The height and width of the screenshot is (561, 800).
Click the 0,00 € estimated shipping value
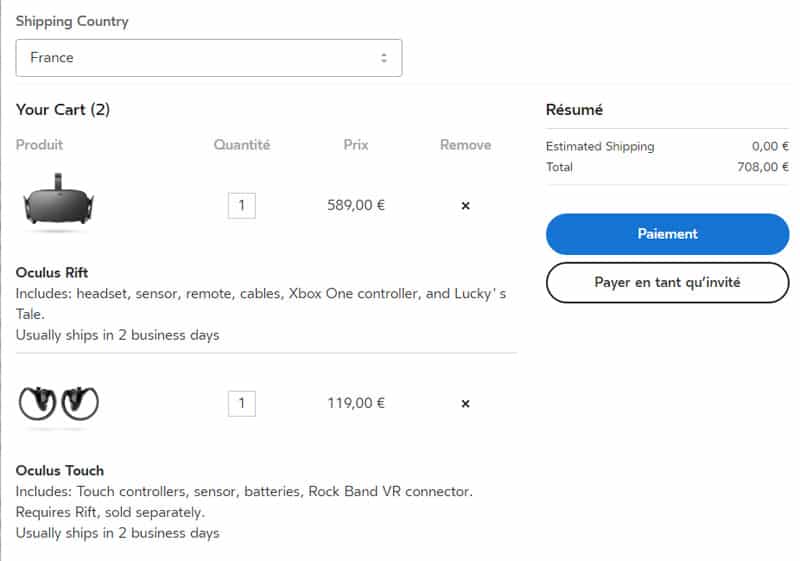(770, 146)
